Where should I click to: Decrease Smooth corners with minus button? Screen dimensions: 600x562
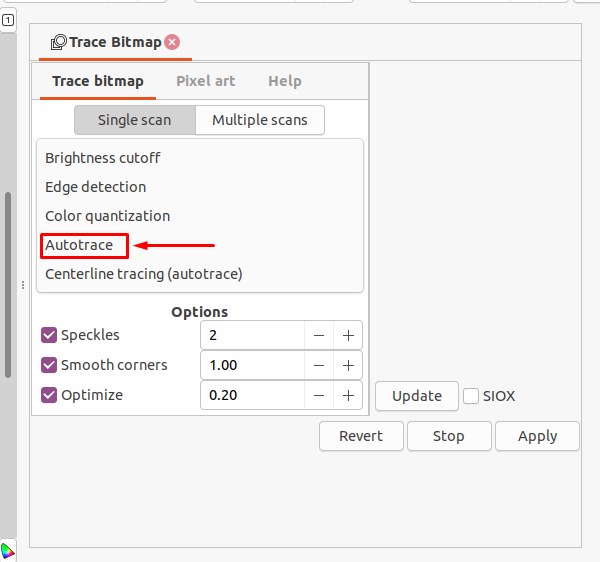[x=319, y=366]
